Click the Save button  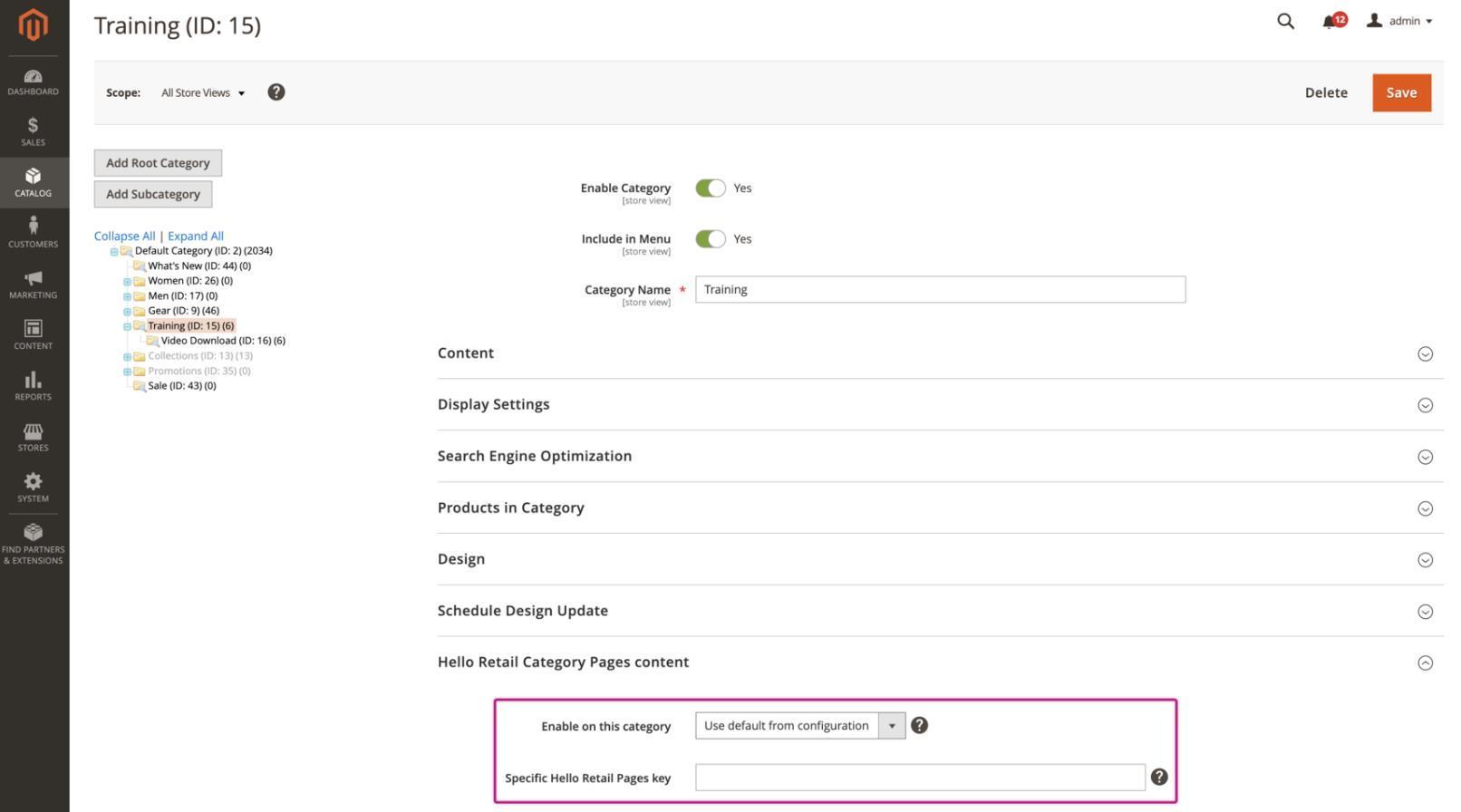coord(1400,92)
